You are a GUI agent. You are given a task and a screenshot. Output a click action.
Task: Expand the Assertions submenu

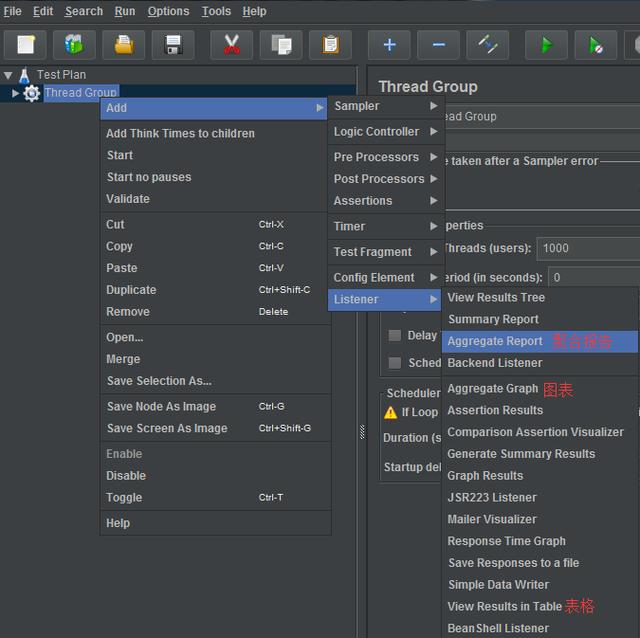click(x=386, y=201)
